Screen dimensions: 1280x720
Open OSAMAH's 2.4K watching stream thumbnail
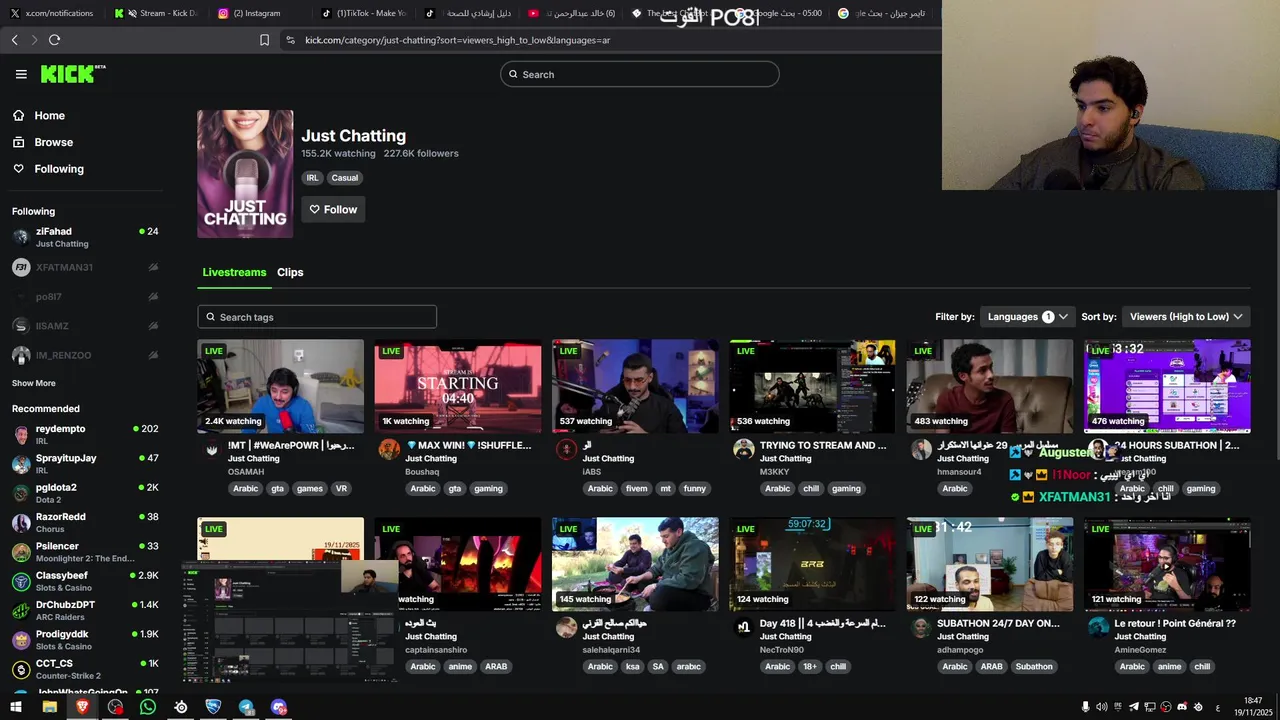click(280, 386)
